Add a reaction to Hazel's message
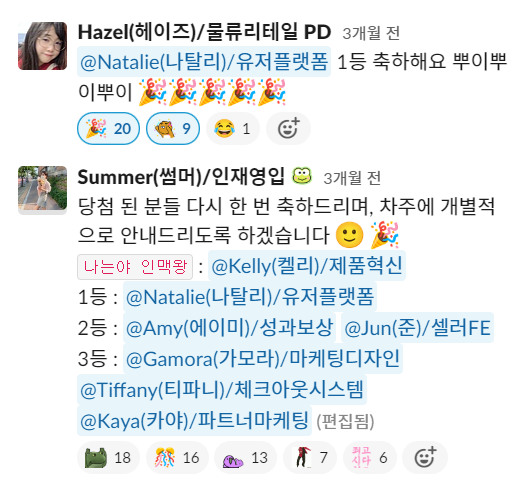The width and height of the screenshot is (527, 482). (x=288, y=128)
